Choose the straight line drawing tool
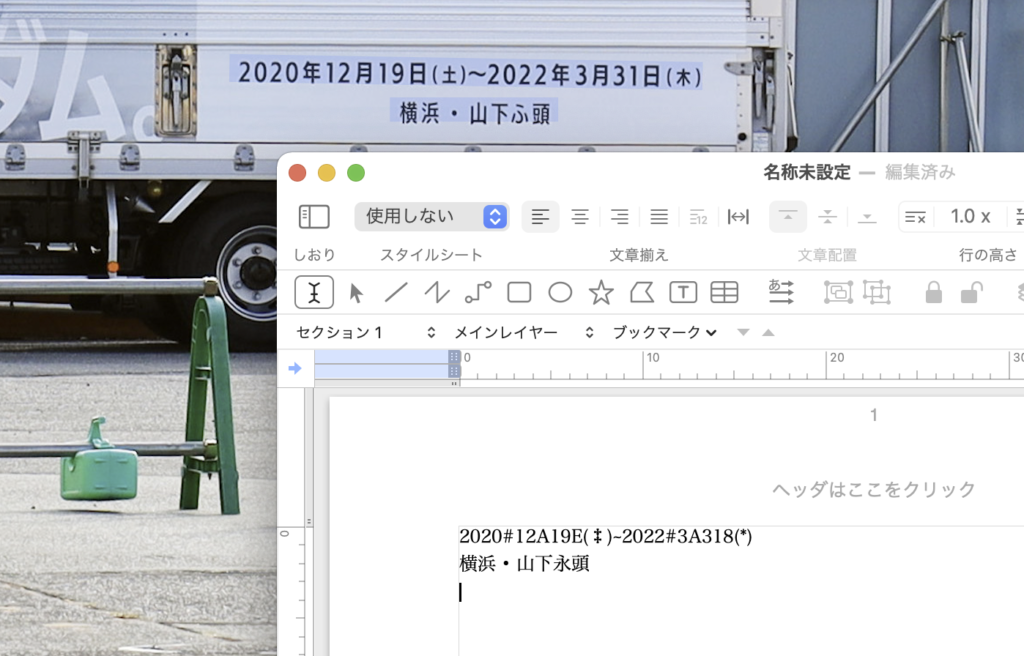 396,292
